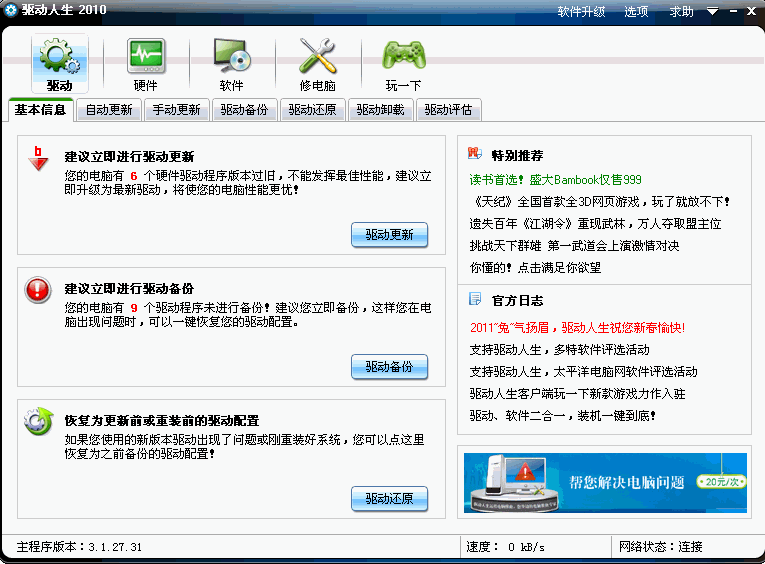Open the 《江湖令》重现武林 link
The image size is (765, 564).
pyautogui.click(x=595, y=224)
